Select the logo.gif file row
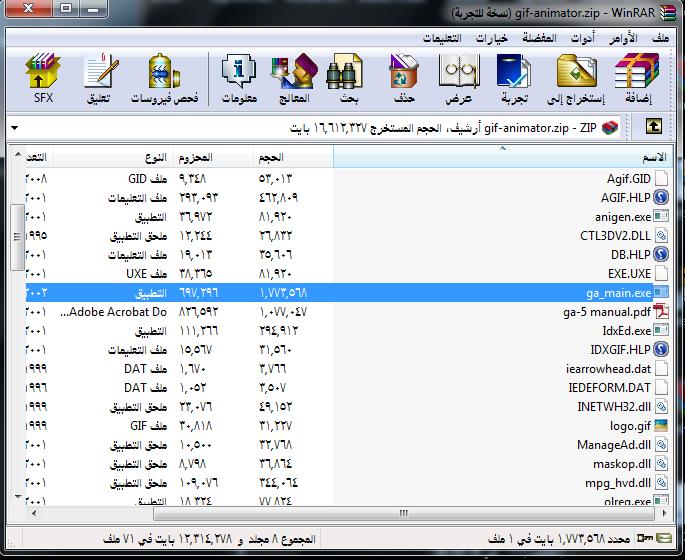The height and width of the screenshot is (560, 685). click(629, 425)
